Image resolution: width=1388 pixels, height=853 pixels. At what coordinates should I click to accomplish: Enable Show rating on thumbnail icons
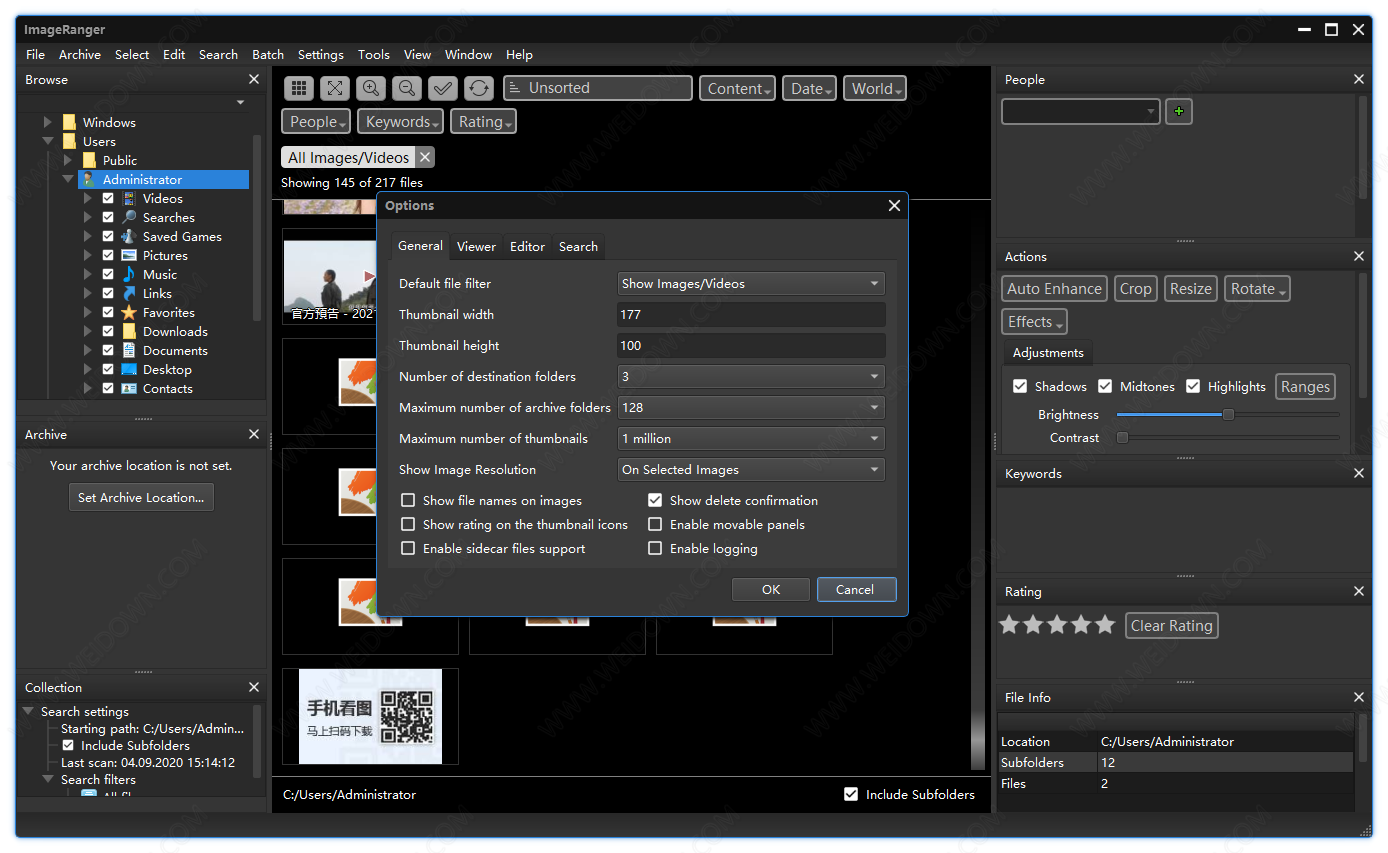pyautogui.click(x=408, y=525)
